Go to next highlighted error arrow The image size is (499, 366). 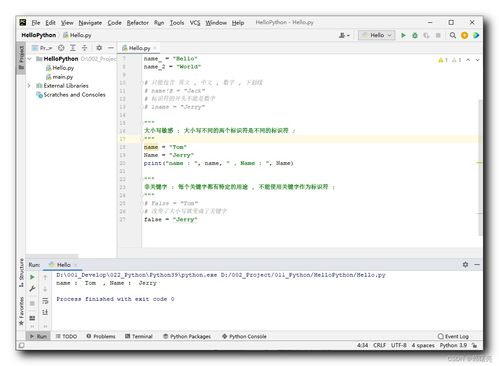point(477,60)
